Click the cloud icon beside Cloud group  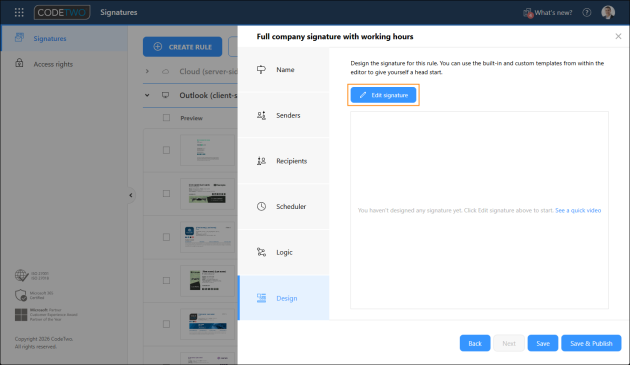tap(165, 72)
